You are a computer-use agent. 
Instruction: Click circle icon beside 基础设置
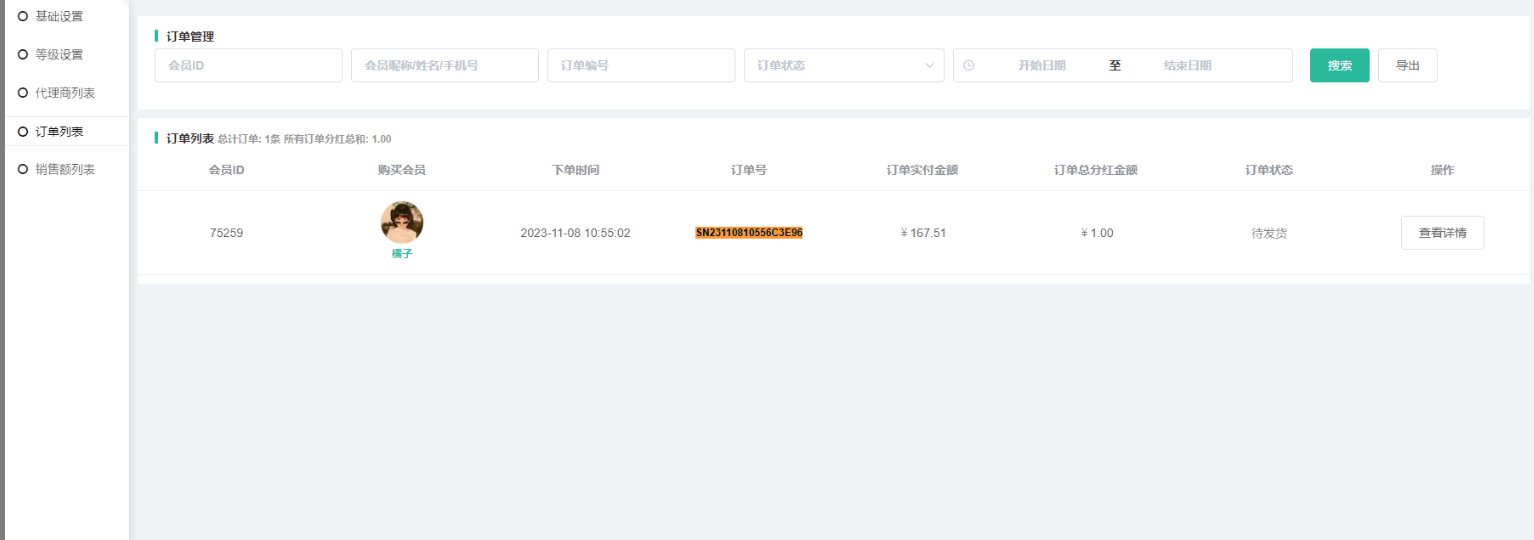(23, 16)
